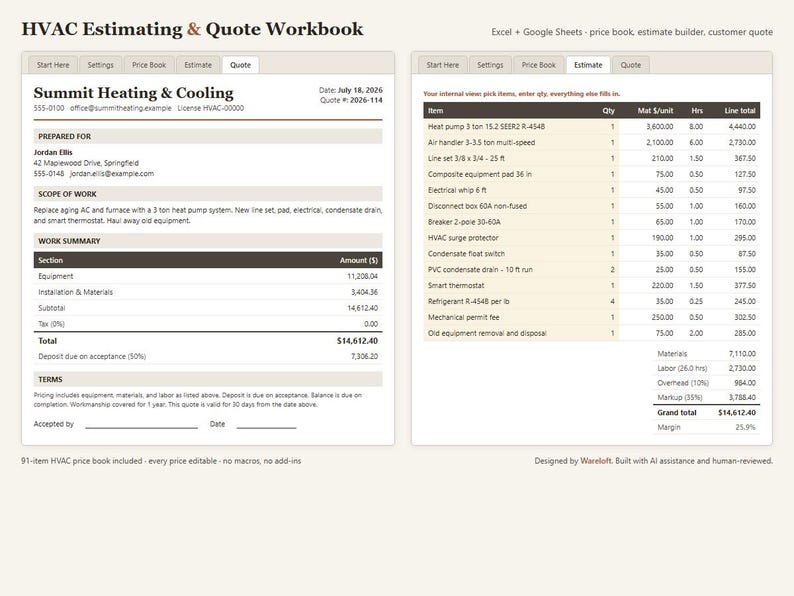Viewport: 794px width, 596px height.
Task: Select the Estimate tab in left panel
Action: point(198,65)
